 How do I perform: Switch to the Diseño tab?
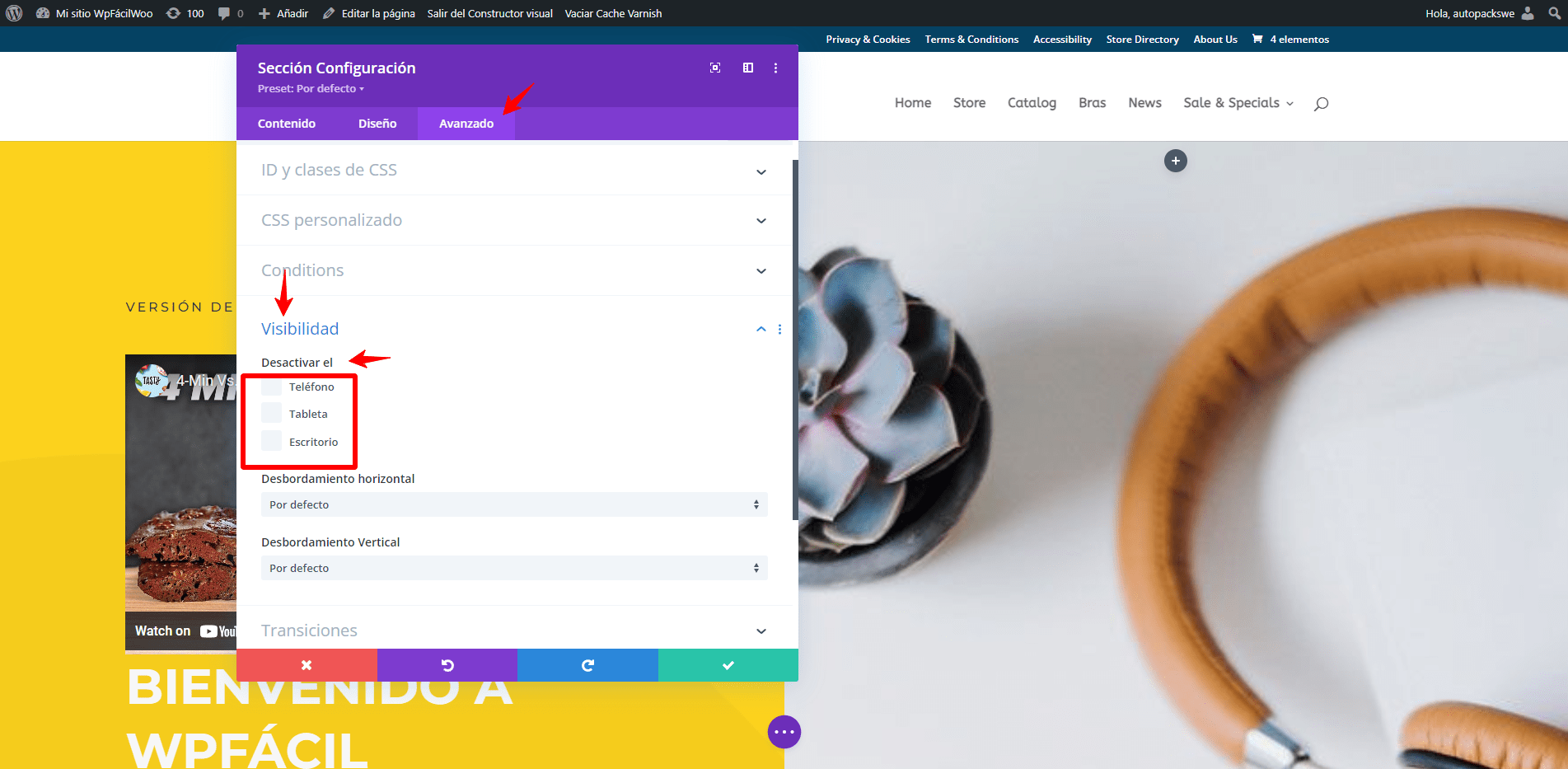377,124
